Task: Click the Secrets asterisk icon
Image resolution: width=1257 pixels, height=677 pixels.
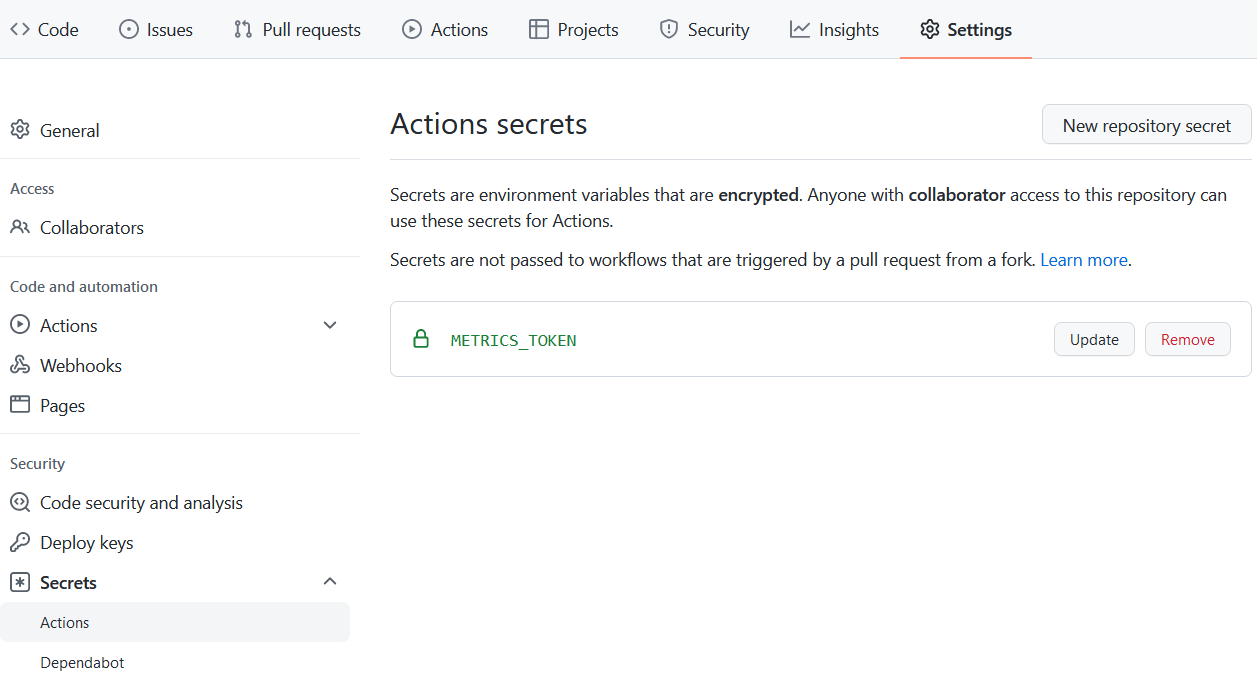Action: click(x=19, y=582)
